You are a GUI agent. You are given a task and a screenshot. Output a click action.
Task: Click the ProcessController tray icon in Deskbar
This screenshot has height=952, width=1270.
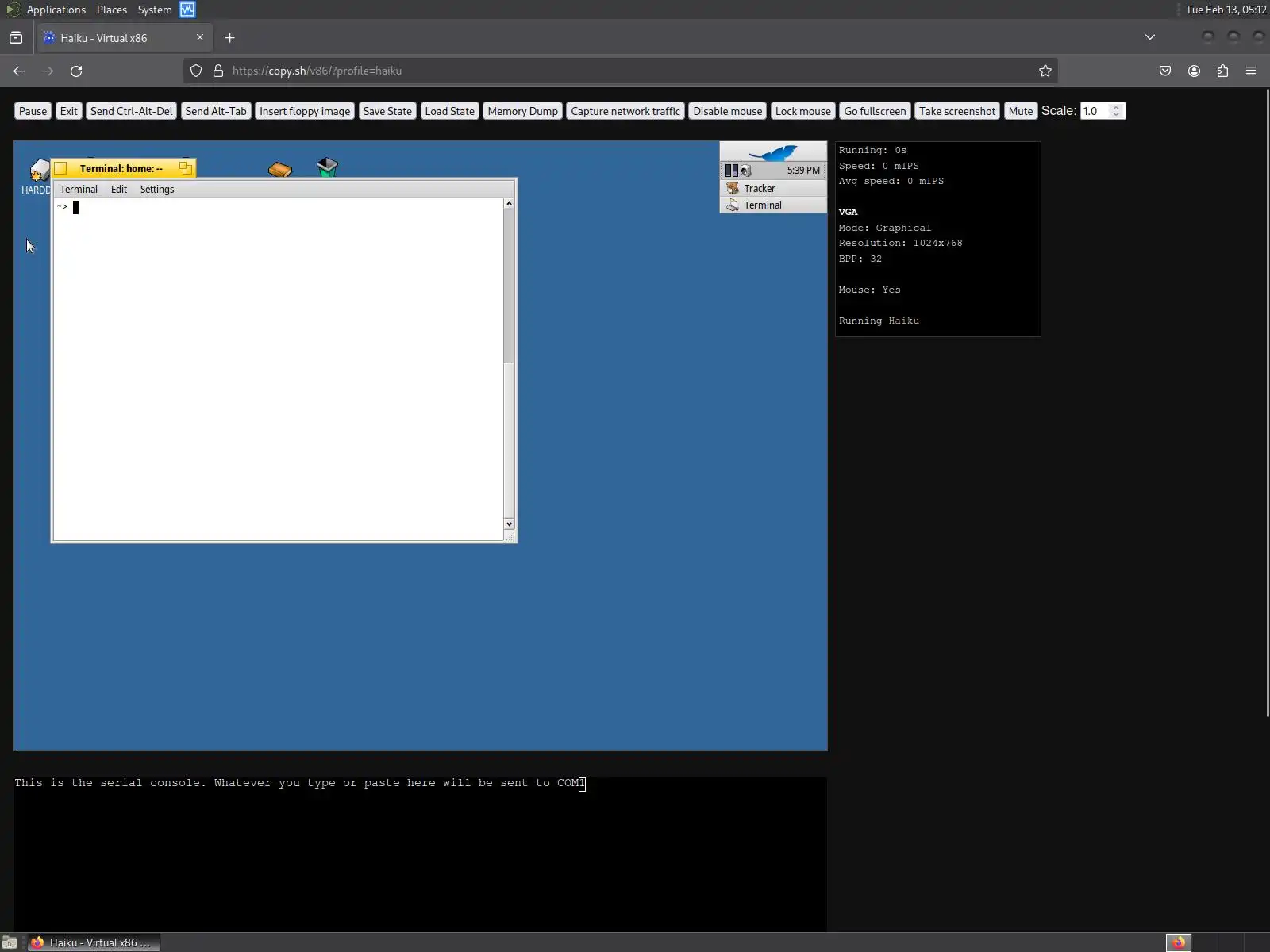click(x=732, y=171)
